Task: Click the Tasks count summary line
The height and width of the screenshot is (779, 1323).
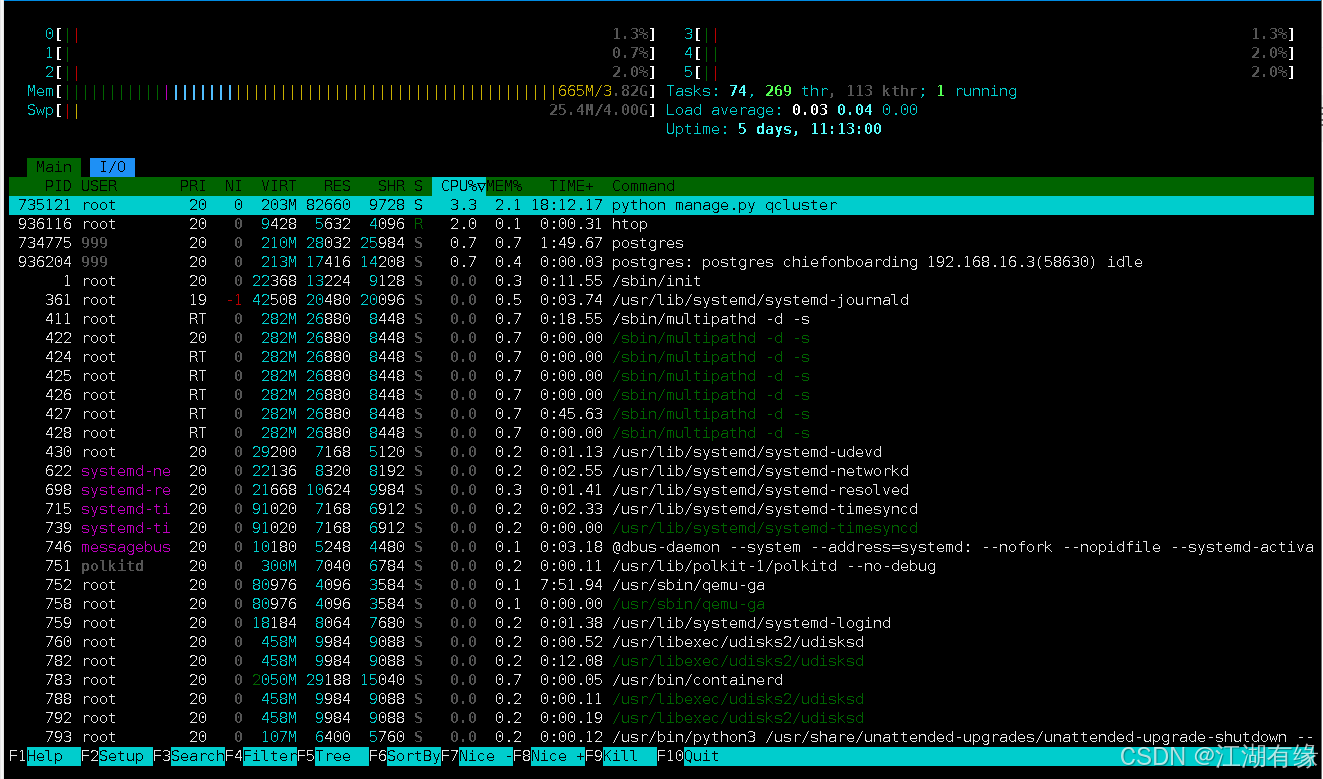Action: 841,91
